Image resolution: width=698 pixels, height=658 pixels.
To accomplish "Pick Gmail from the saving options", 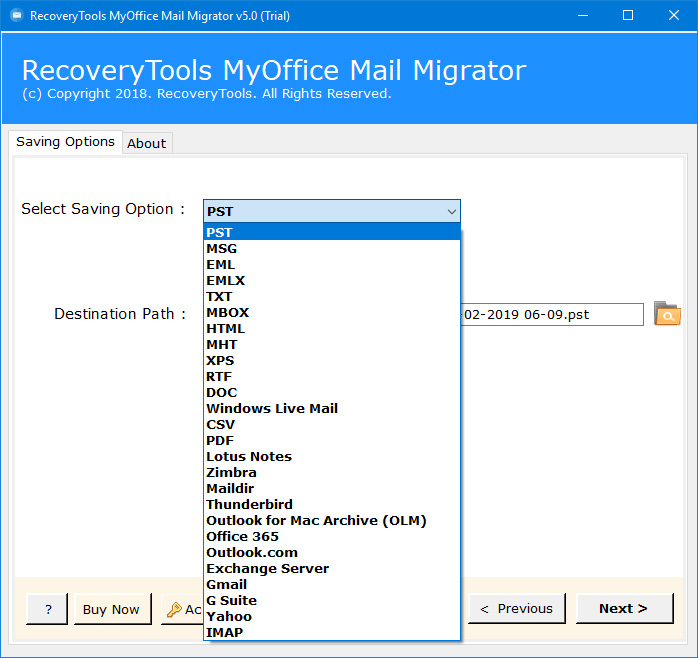I will 332,585.
